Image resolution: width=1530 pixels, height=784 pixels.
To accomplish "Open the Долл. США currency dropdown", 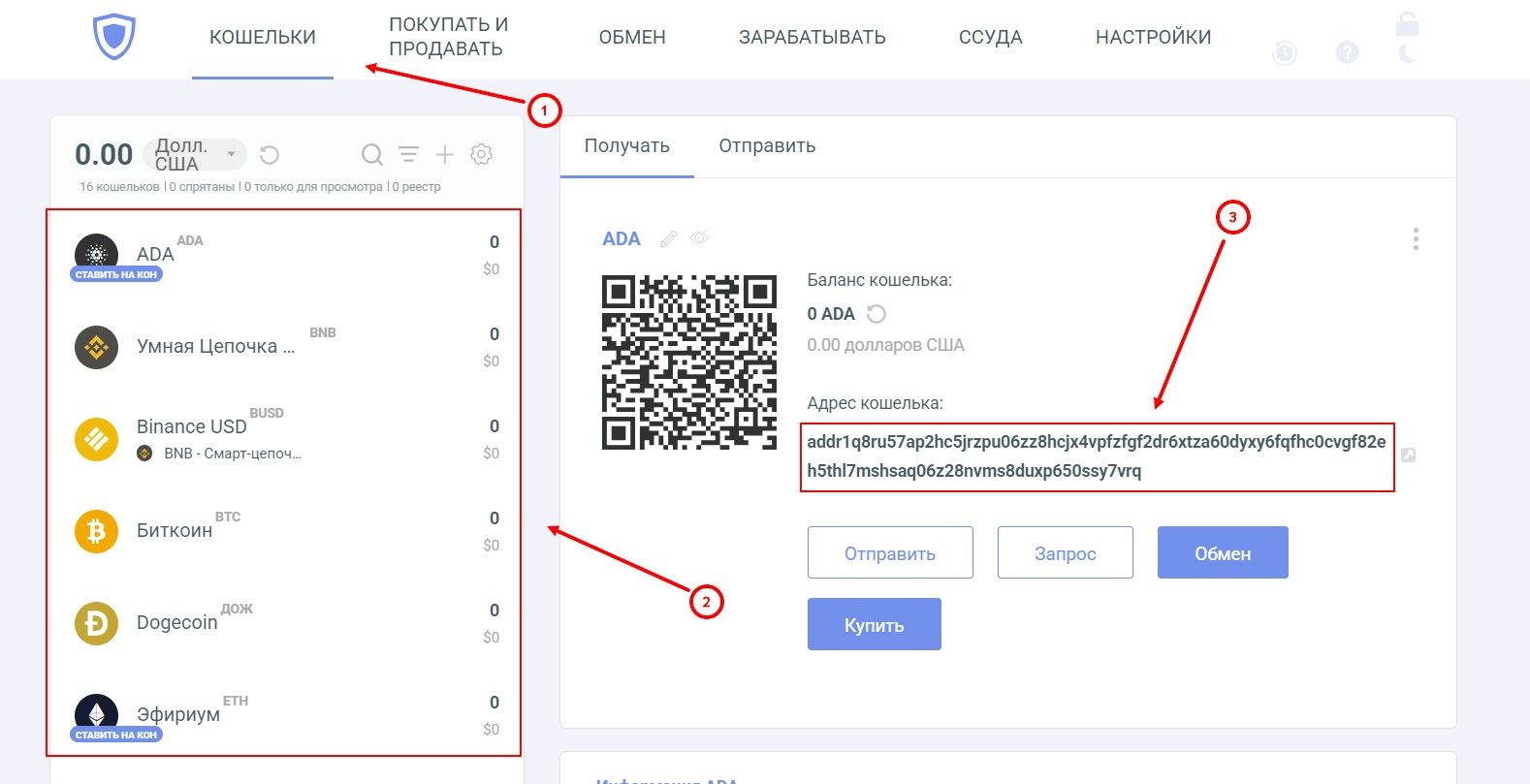I will (x=195, y=154).
